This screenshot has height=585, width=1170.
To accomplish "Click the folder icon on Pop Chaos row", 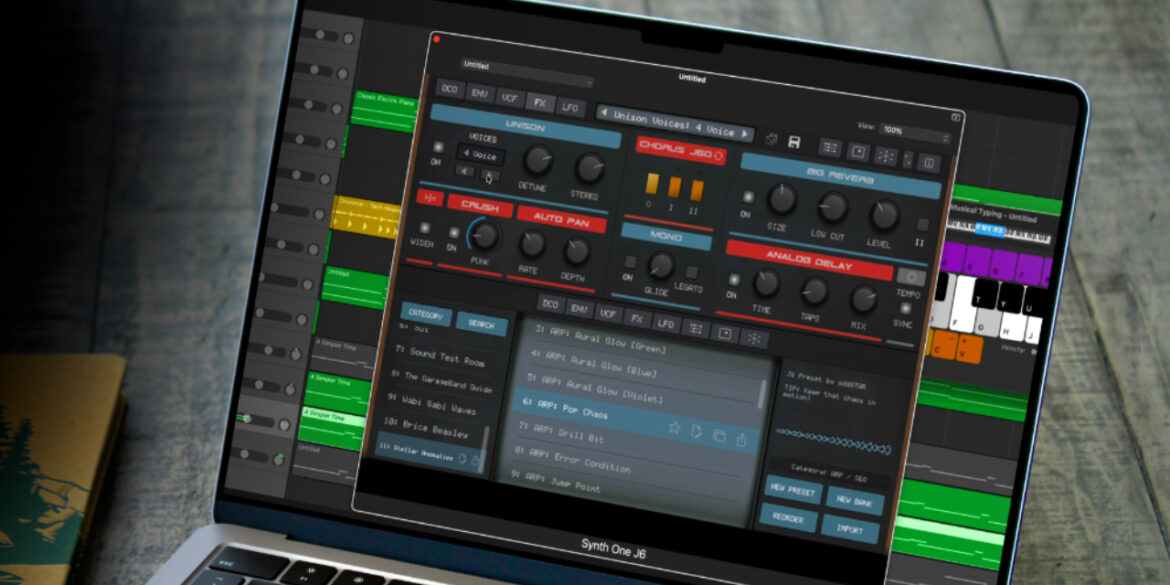I will 719,436.
